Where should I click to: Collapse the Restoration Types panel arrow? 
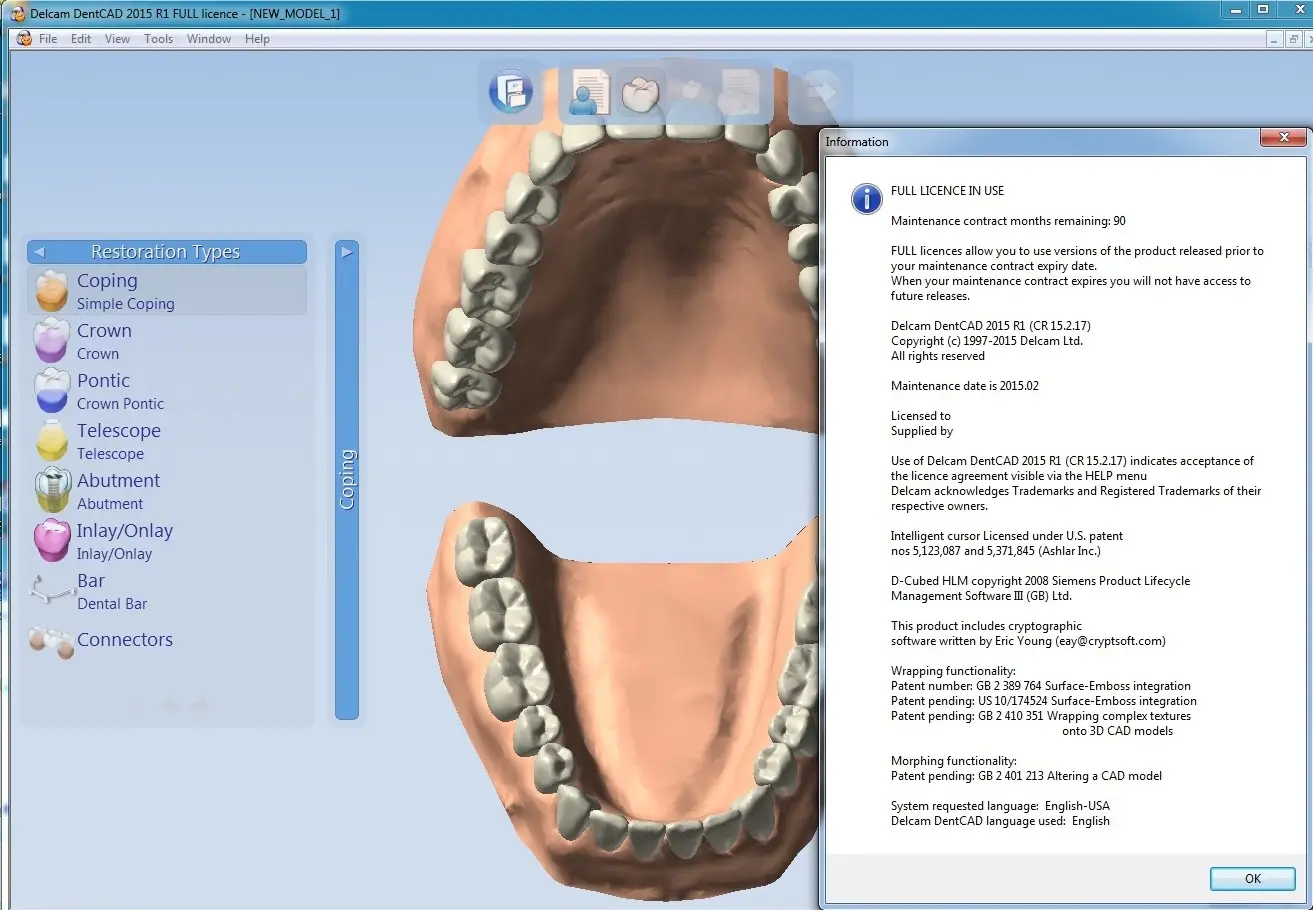(38, 252)
